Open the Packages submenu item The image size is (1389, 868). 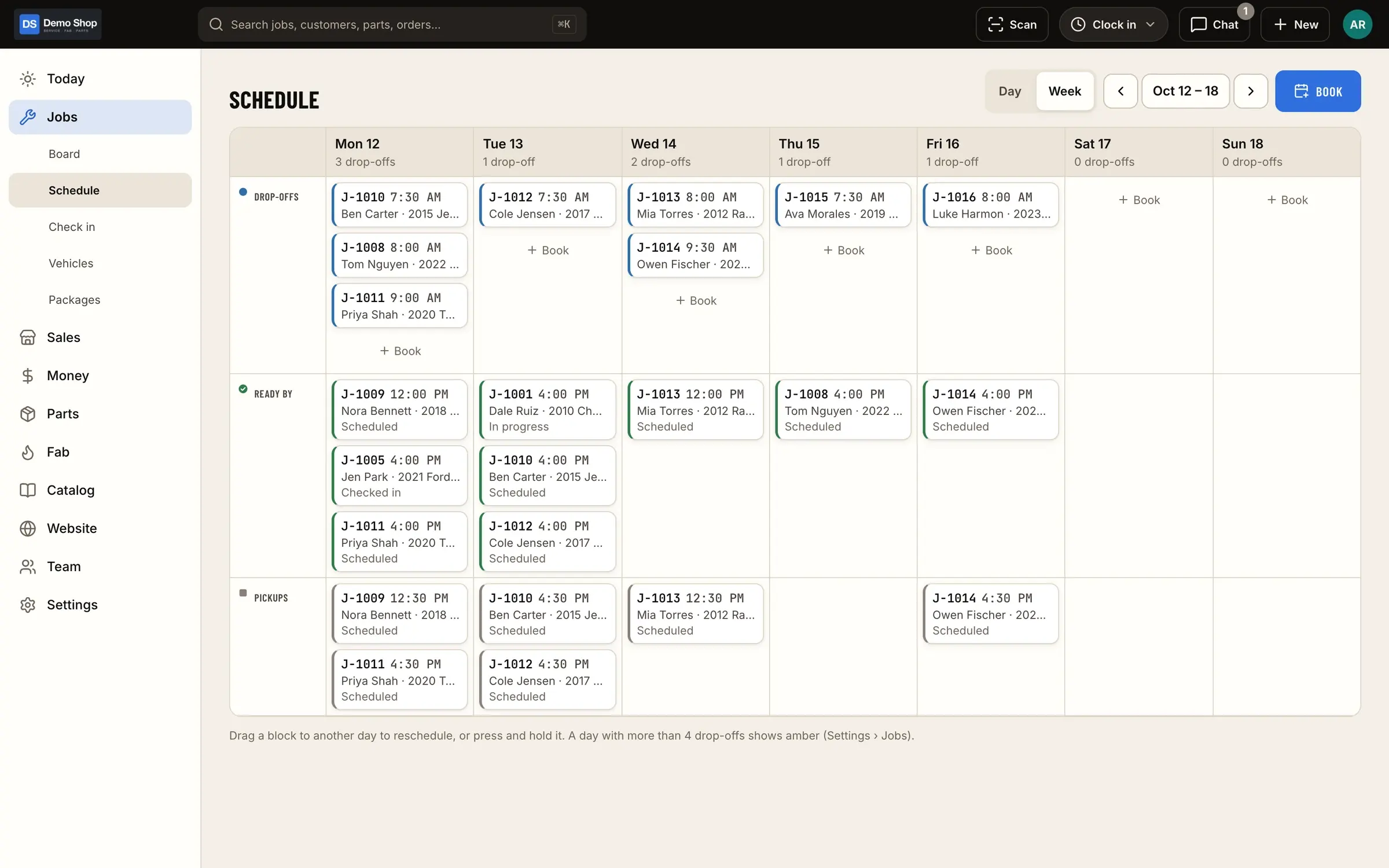coord(100,300)
